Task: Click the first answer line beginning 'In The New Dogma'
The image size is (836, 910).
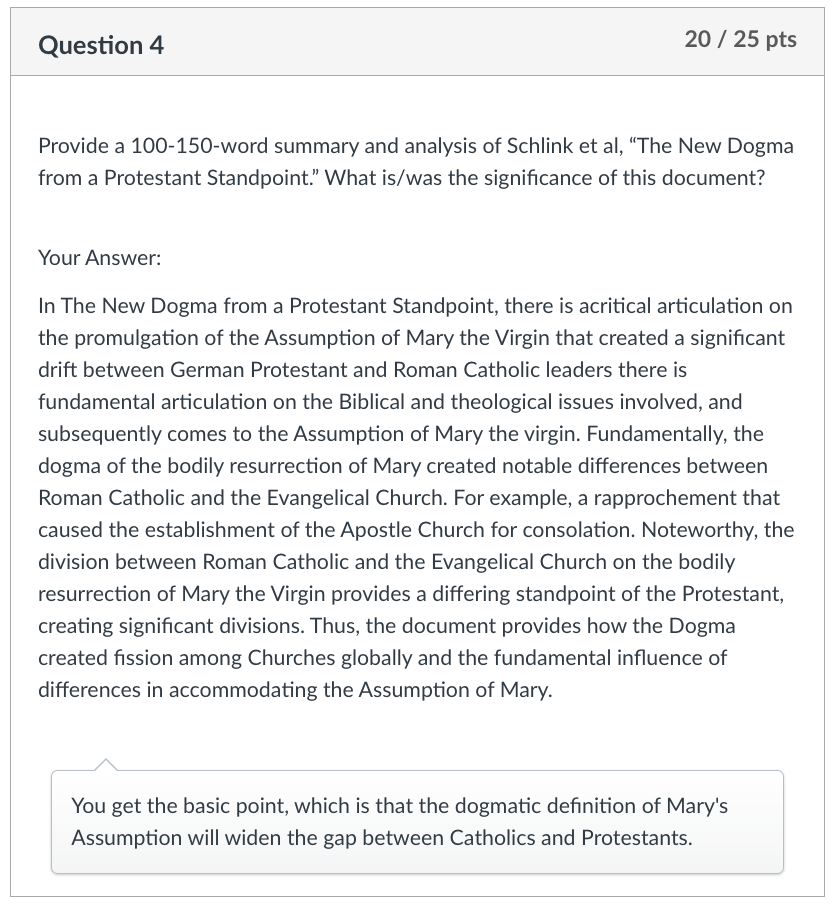Action: [x=415, y=306]
